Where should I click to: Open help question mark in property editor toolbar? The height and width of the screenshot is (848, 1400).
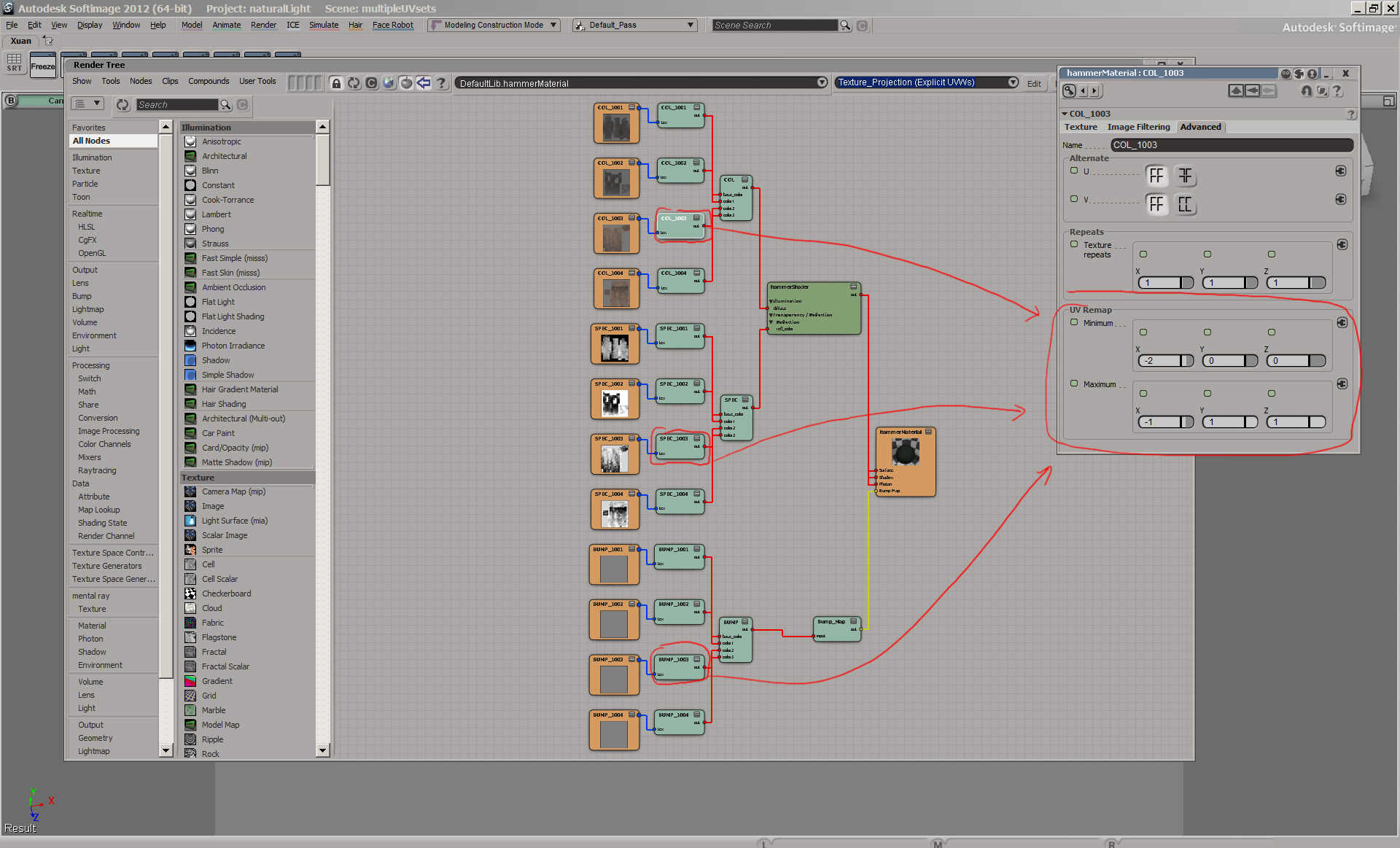pyautogui.click(x=1337, y=91)
